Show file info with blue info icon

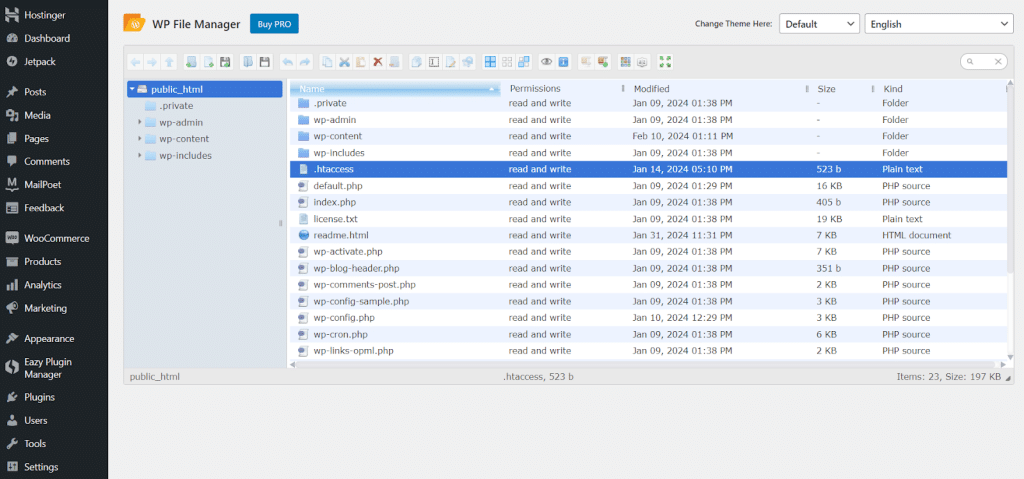563,62
